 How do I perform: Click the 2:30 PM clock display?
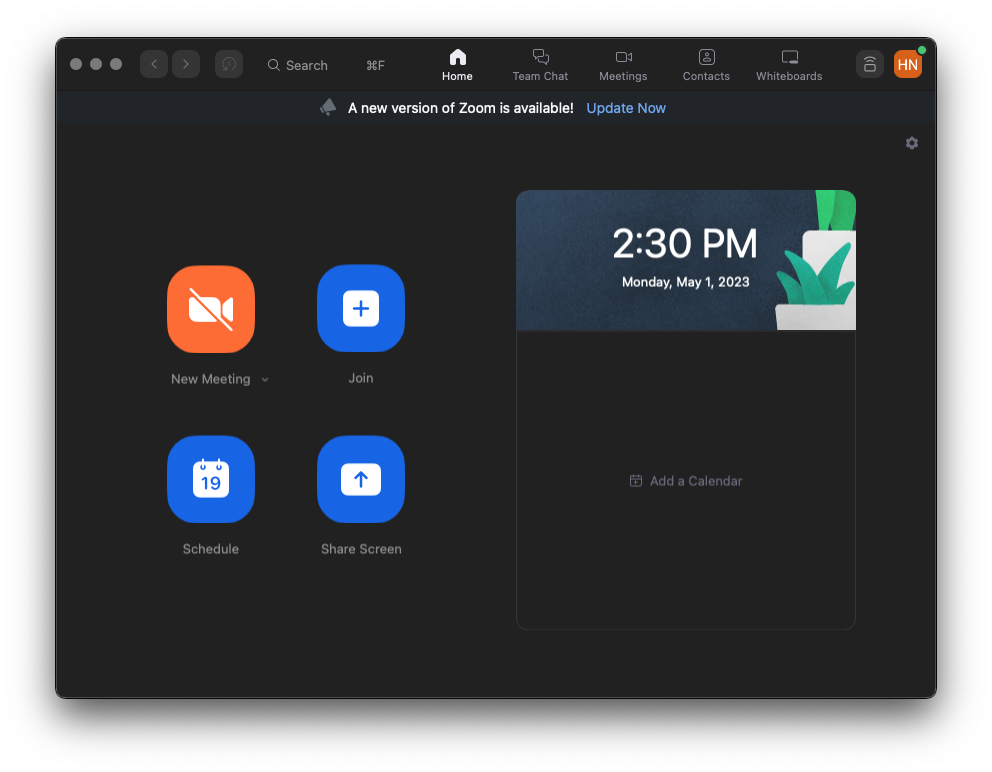pyautogui.click(x=685, y=244)
